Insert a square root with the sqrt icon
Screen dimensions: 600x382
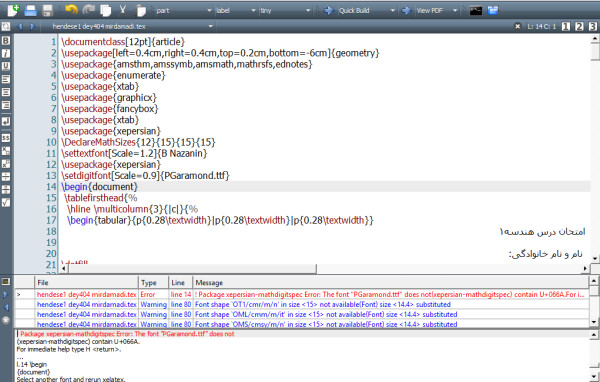pyautogui.click(x=6, y=202)
